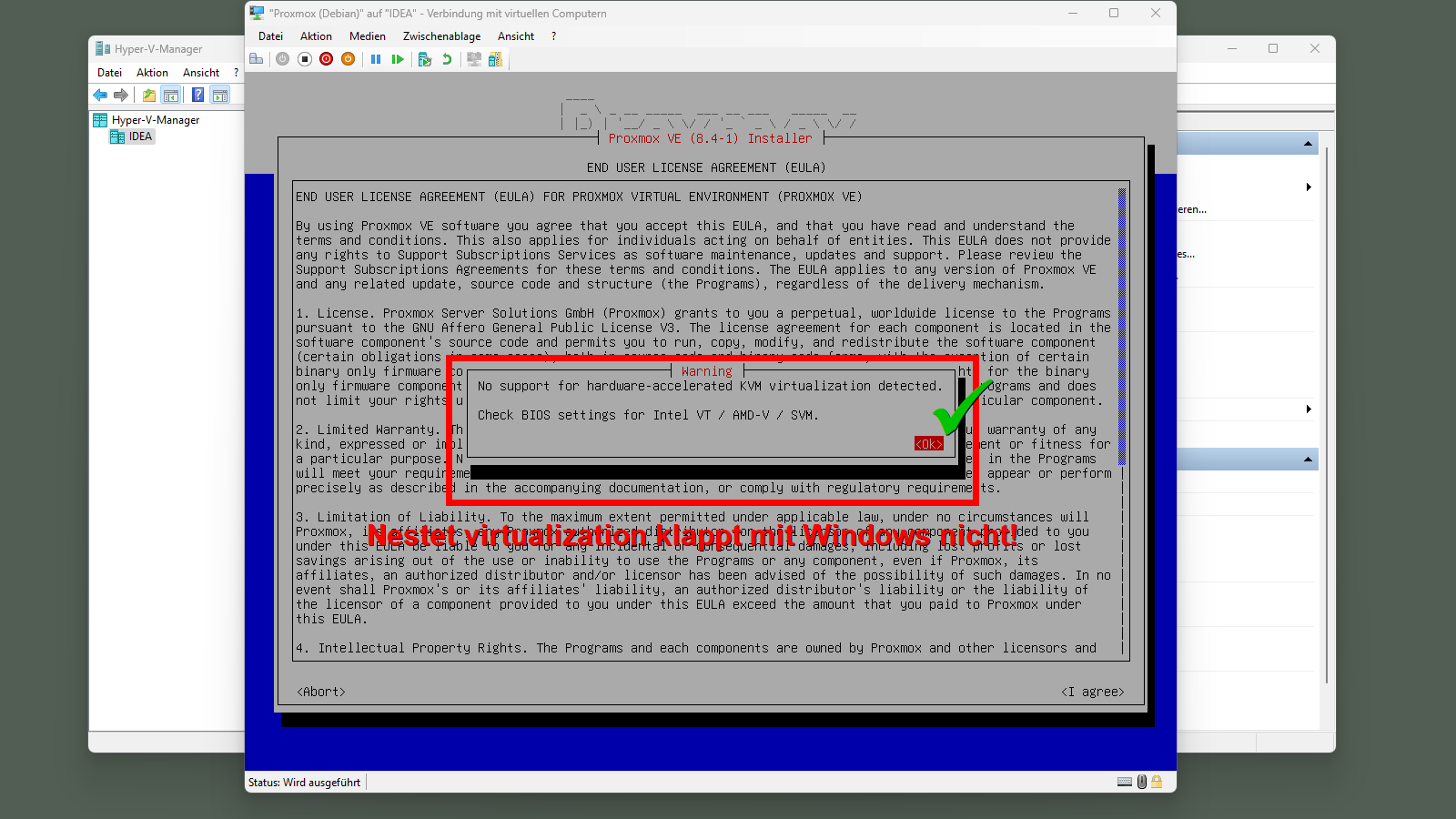Click the green revert arrow icon
Screen dimensions: 1456x819
coord(447,59)
